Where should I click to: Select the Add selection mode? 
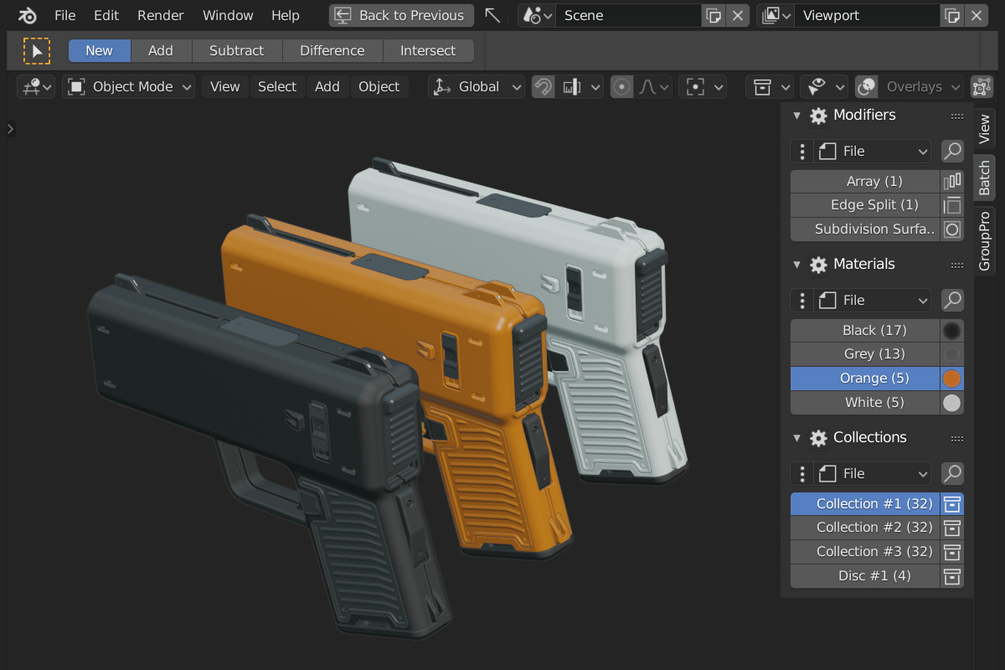point(160,51)
